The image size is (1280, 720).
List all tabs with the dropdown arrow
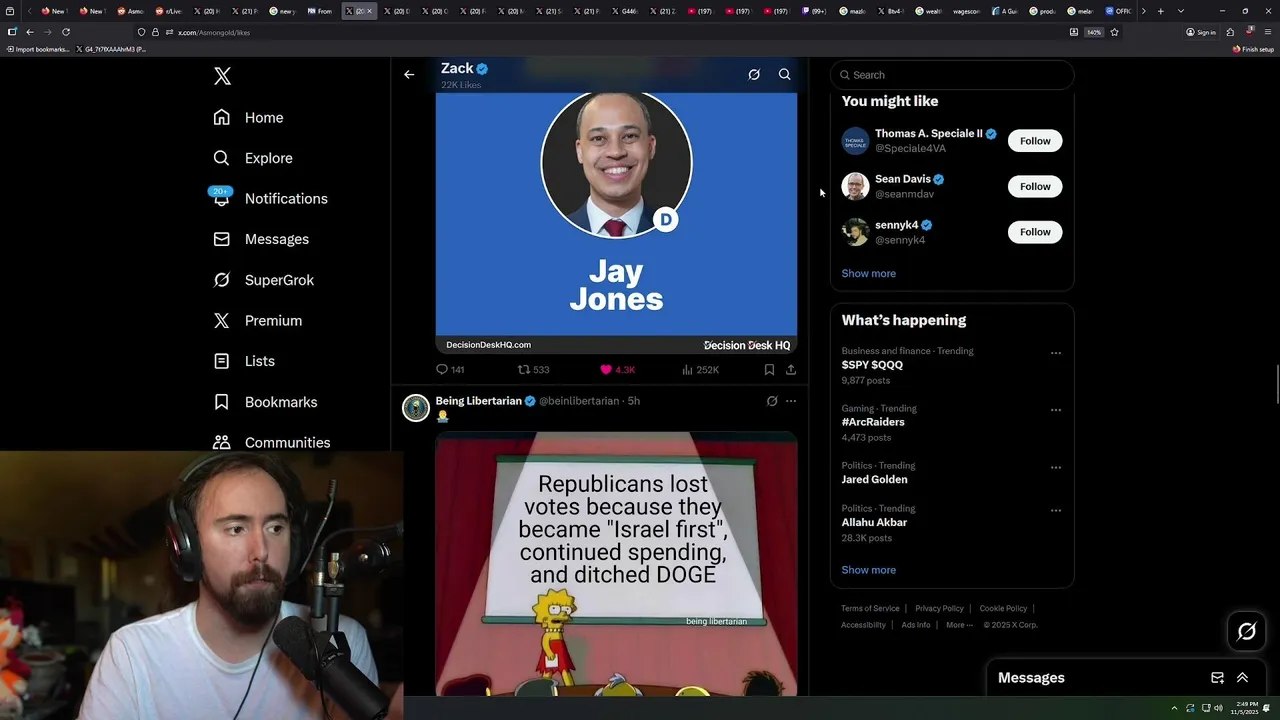tap(1181, 11)
